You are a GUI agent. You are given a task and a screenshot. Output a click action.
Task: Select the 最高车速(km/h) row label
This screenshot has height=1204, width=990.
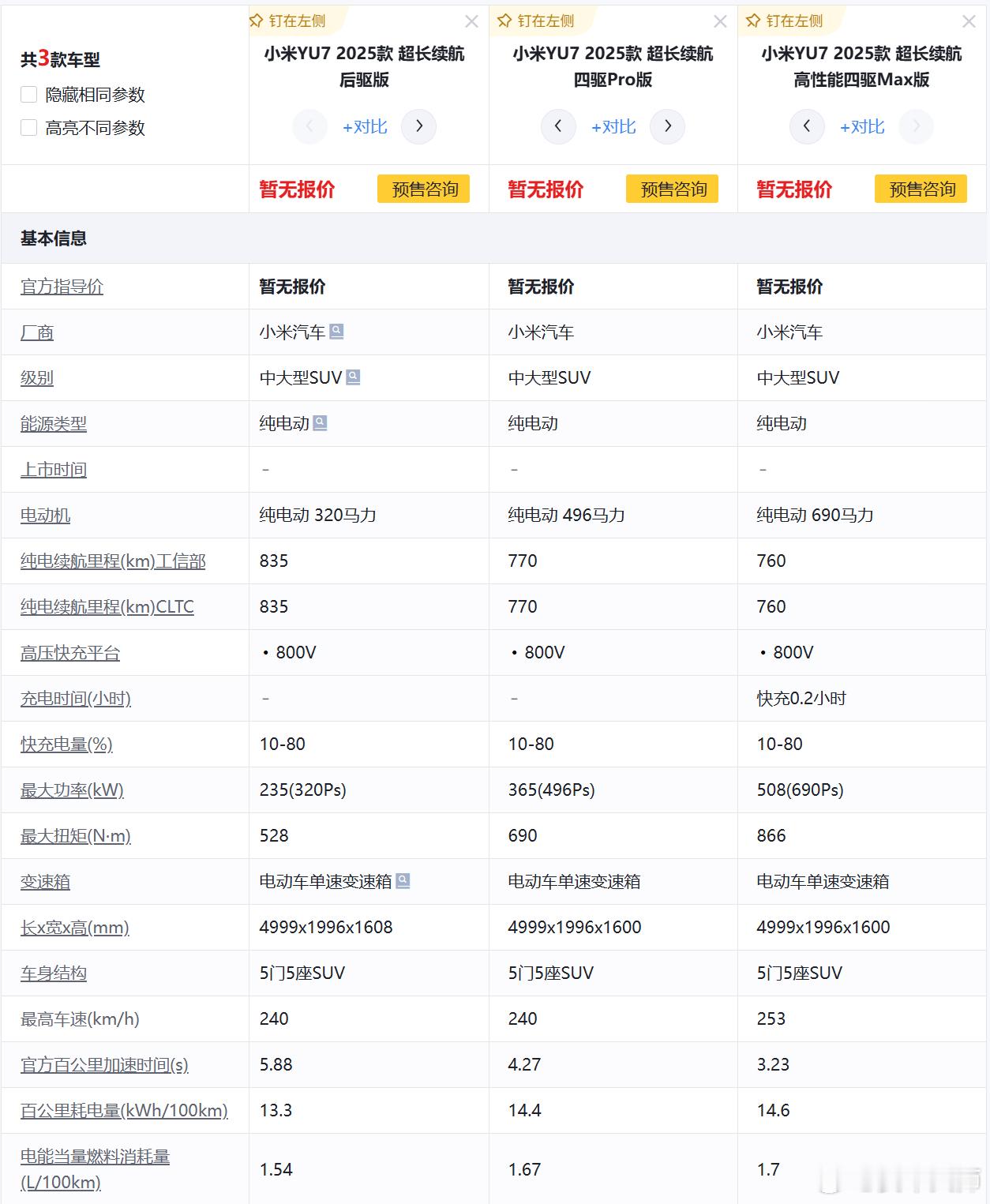80,1019
